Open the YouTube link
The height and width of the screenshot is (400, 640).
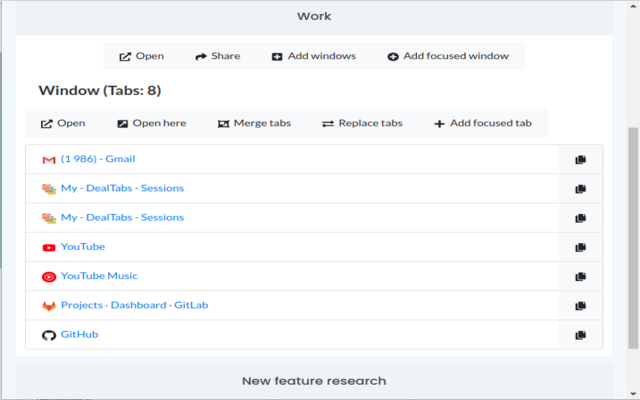[83, 247]
